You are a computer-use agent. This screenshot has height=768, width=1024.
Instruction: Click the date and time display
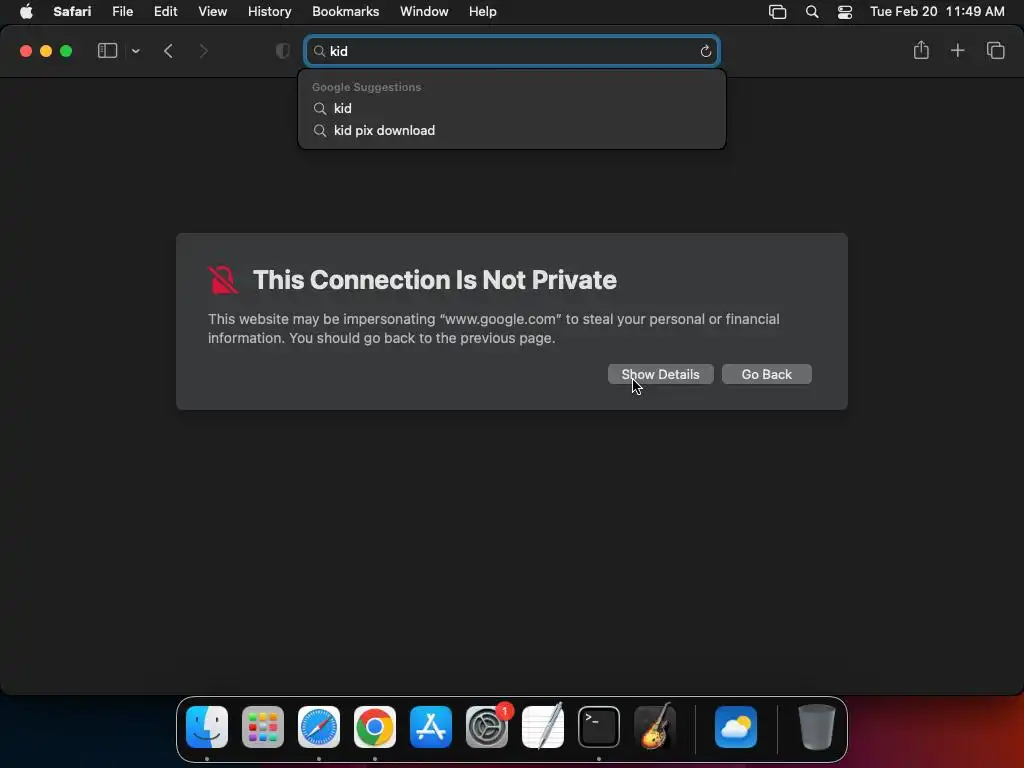click(937, 11)
